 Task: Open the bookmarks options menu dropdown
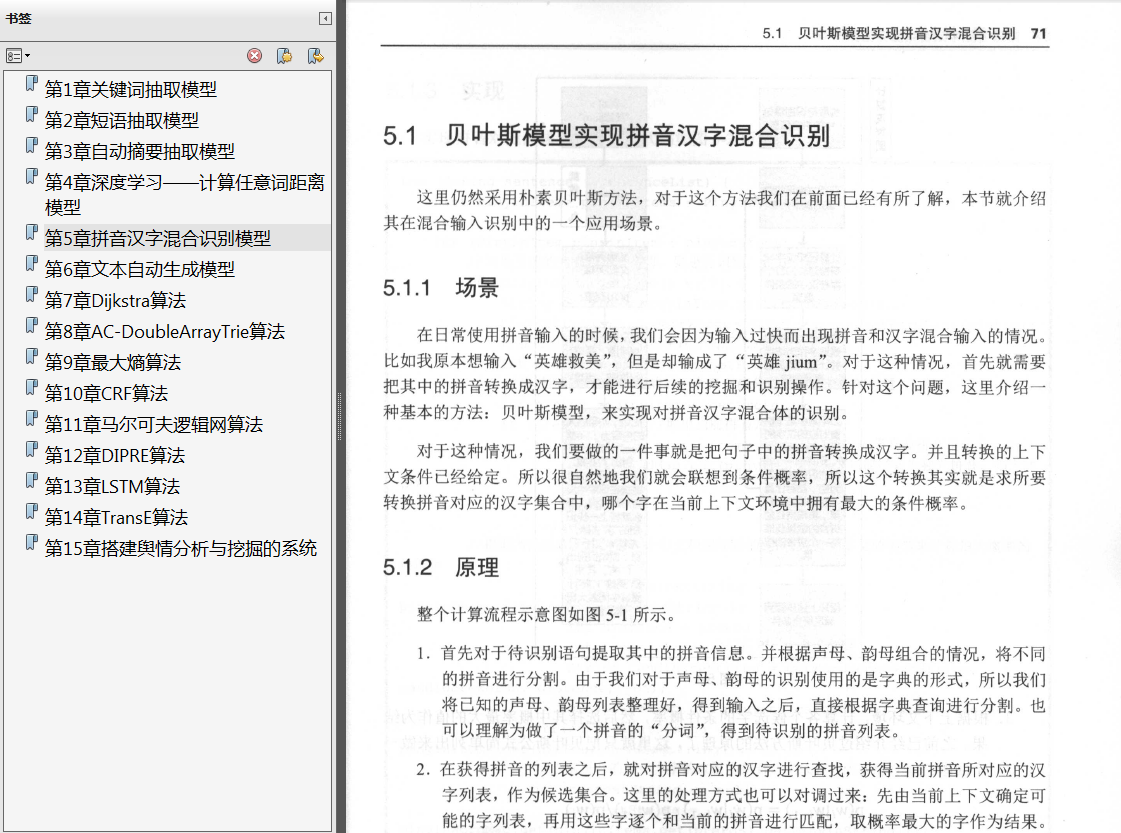click(x=18, y=56)
